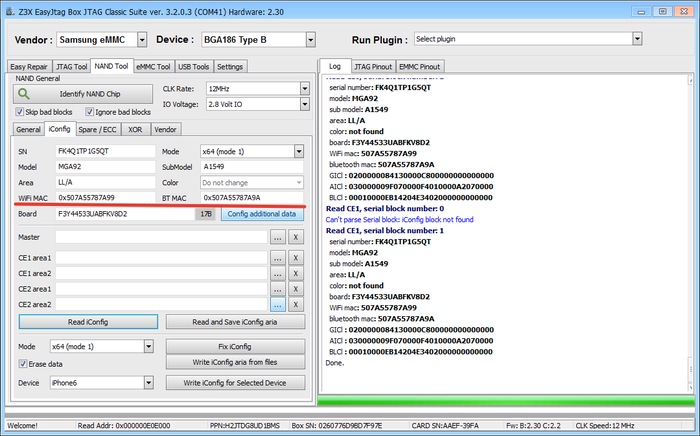Image resolution: width=700 pixels, height=436 pixels.
Task: Switch to the EMMC Pinout tab
Action: pyautogui.click(x=420, y=66)
